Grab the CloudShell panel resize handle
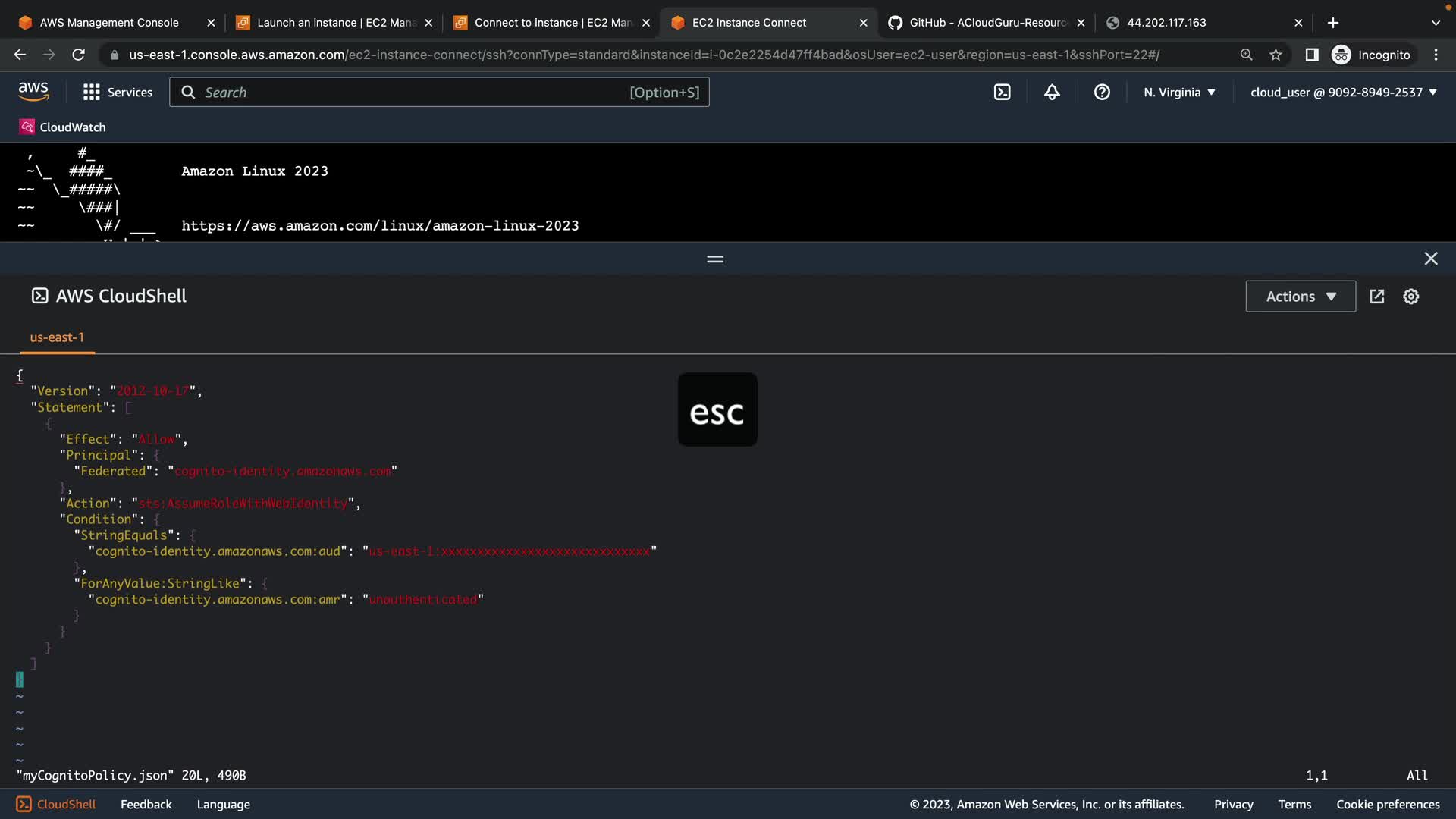This screenshot has width=1456, height=819. [715, 259]
